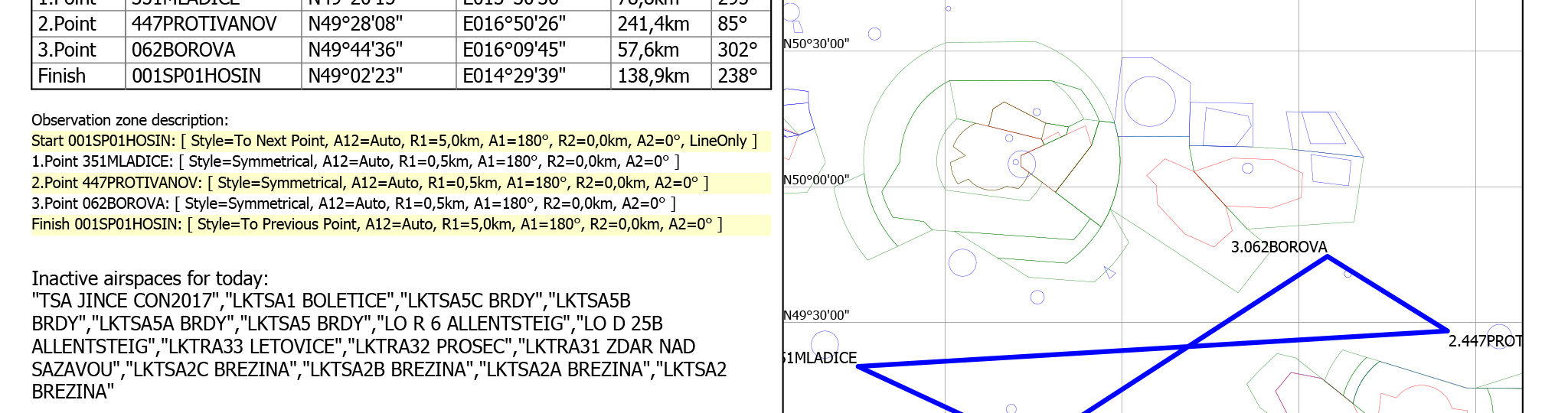The width and height of the screenshot is (1568, 413).
Task: Select the highlighted 2.Point 447PROTIVANOV zone line
Action: click(370, 183)
